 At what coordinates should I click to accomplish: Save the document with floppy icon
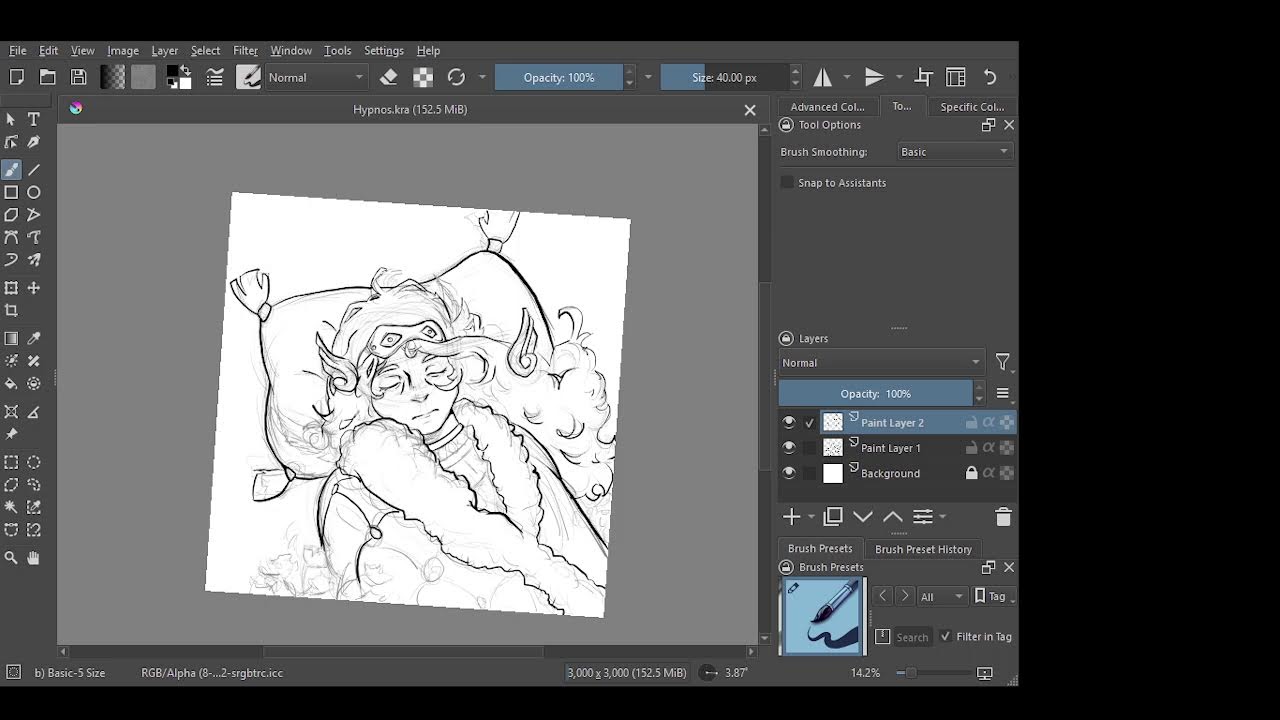tap(78, 77)
